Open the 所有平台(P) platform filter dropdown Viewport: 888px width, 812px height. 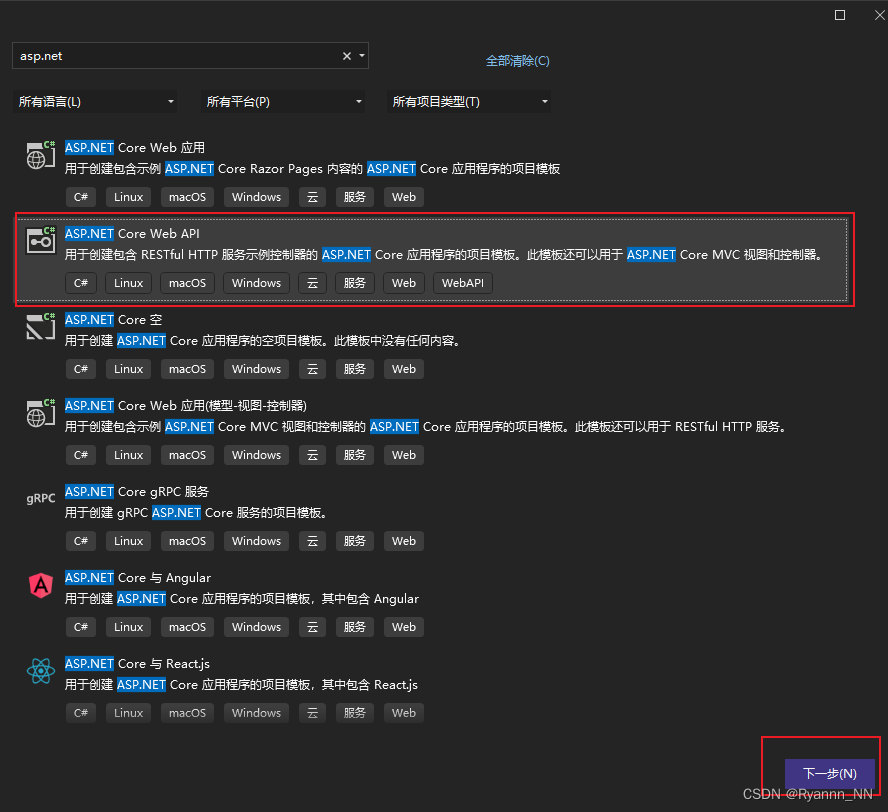[x=283, y=102]
